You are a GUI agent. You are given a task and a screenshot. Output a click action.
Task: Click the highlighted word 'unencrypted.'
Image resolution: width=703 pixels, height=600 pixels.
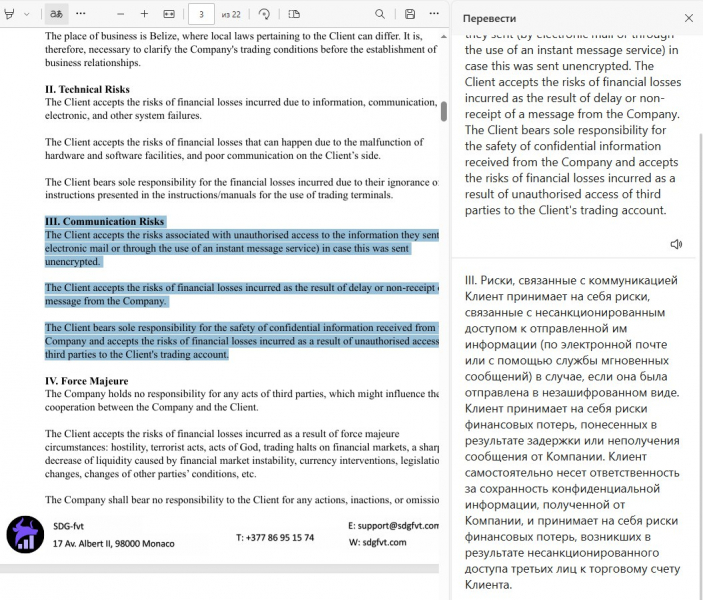pyautogui.click(x=73, y=261)
